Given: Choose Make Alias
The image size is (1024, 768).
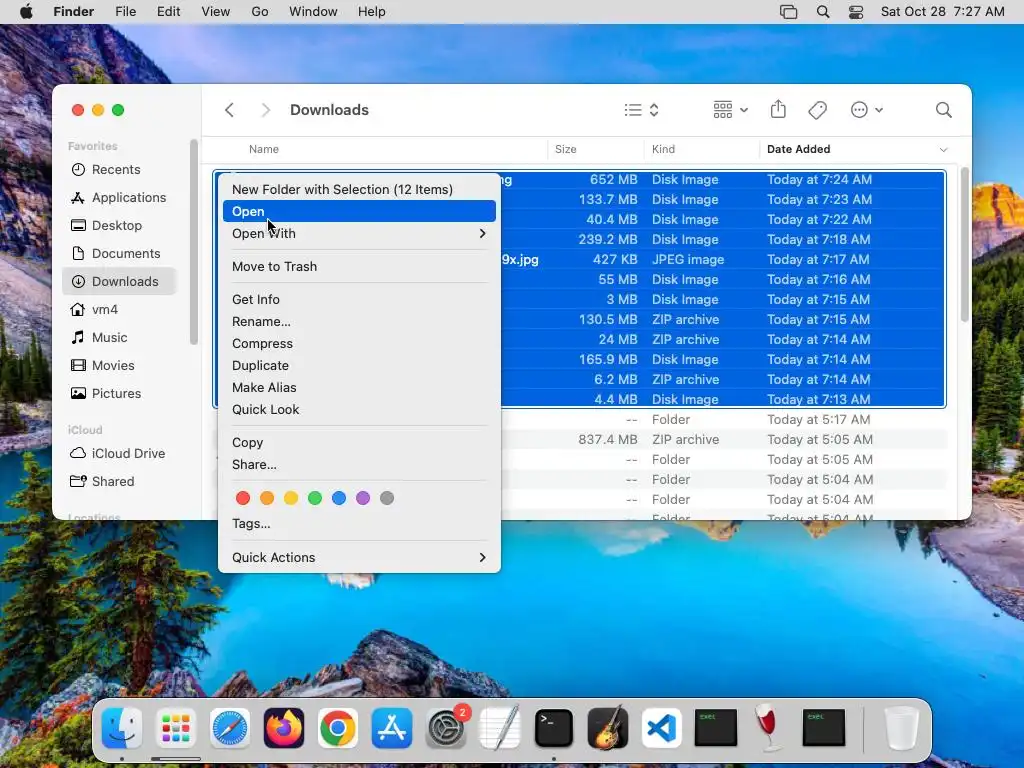Looking at the screenshot, I should (359, 387).
